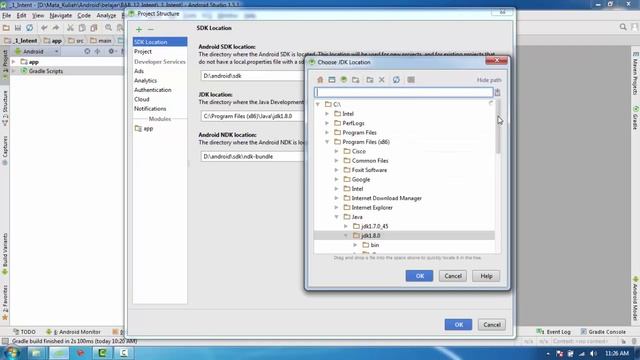Click the Cut scissors icon in main toolbar
Viewport: 640px width, 360px height.
pyautogui.click(x=70, y=28)
